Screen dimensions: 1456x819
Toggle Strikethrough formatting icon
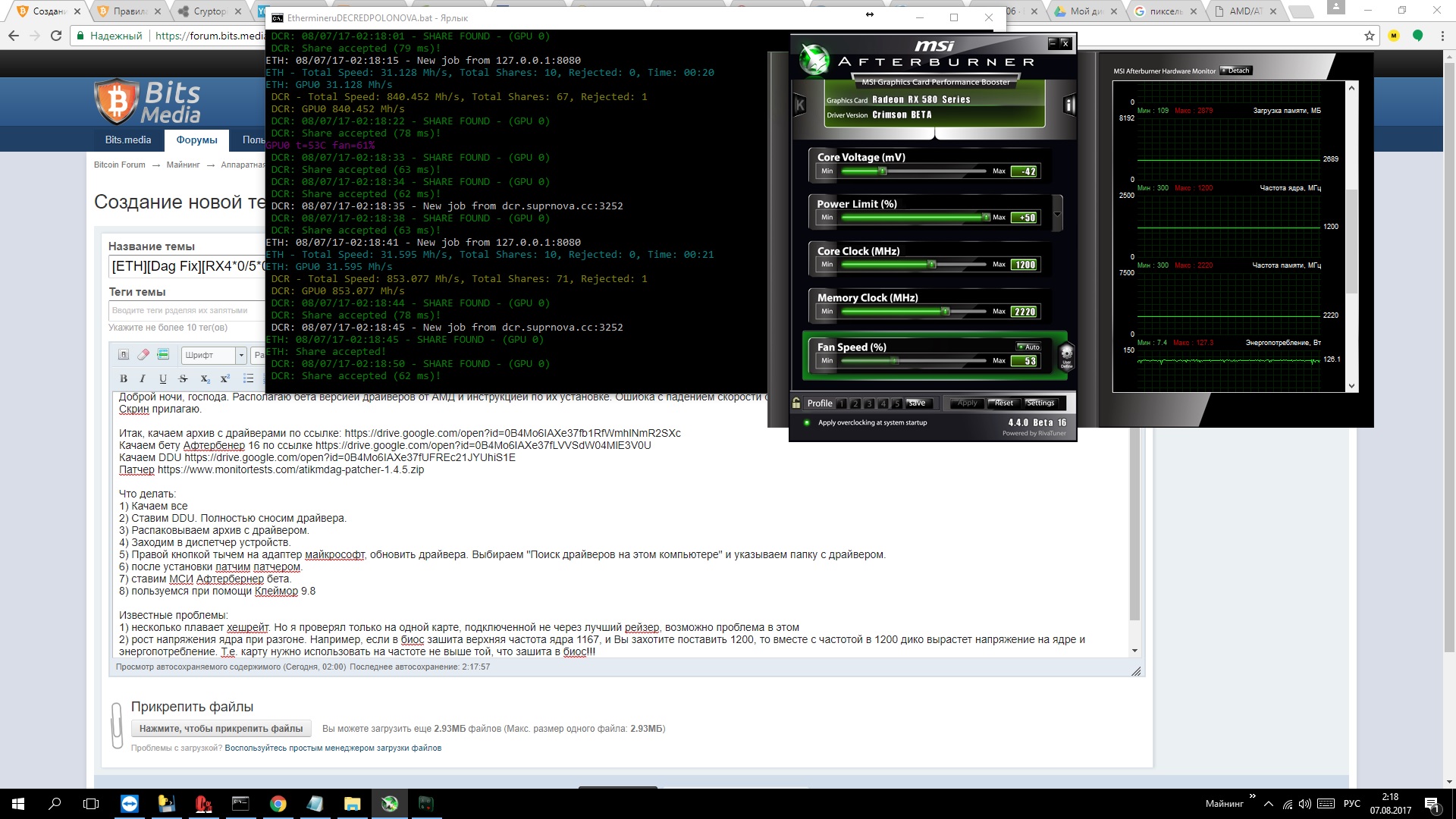(x=183, y=378)
